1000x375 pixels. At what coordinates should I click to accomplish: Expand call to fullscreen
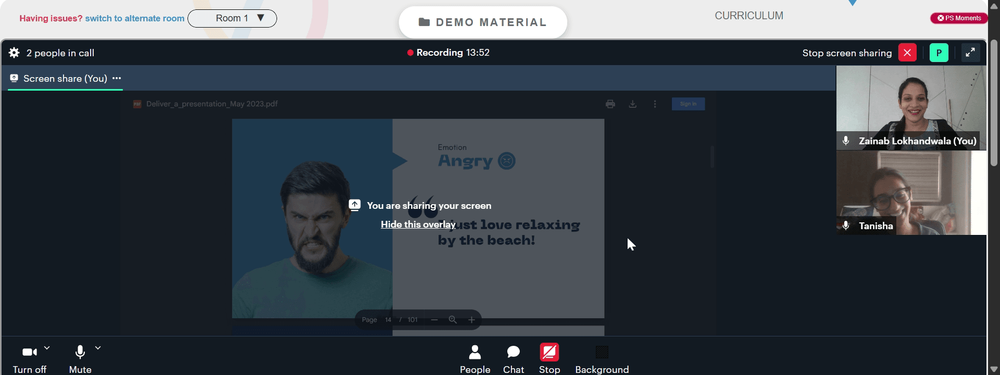point(970,53)
